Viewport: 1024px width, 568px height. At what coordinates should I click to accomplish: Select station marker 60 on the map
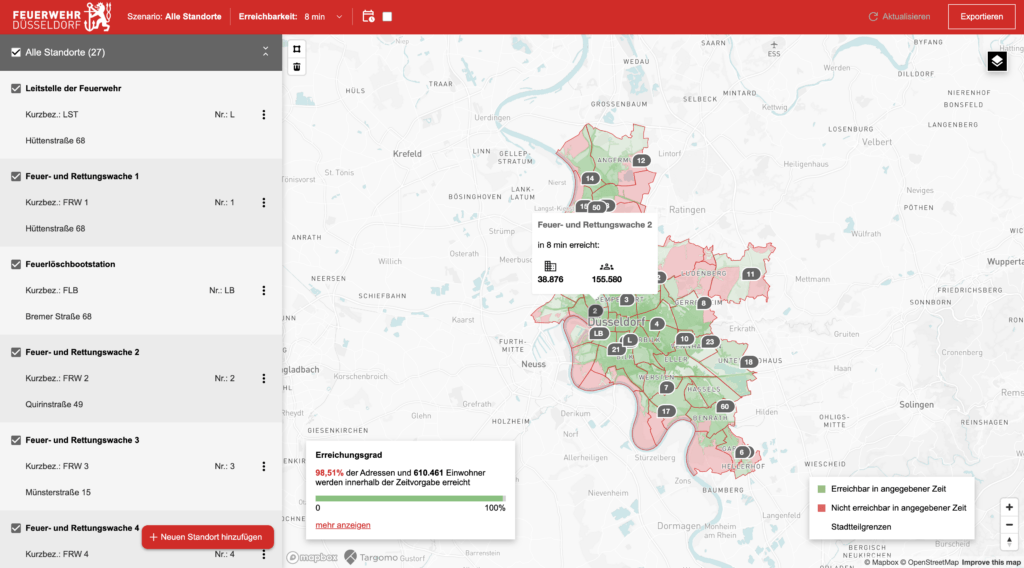(724, 406)
